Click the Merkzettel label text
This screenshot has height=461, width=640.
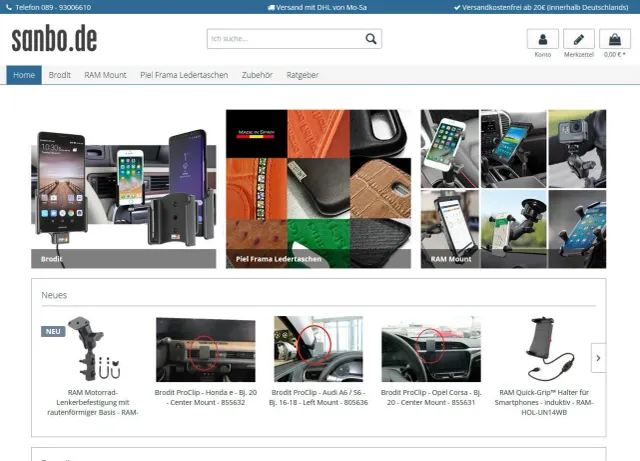578,55
